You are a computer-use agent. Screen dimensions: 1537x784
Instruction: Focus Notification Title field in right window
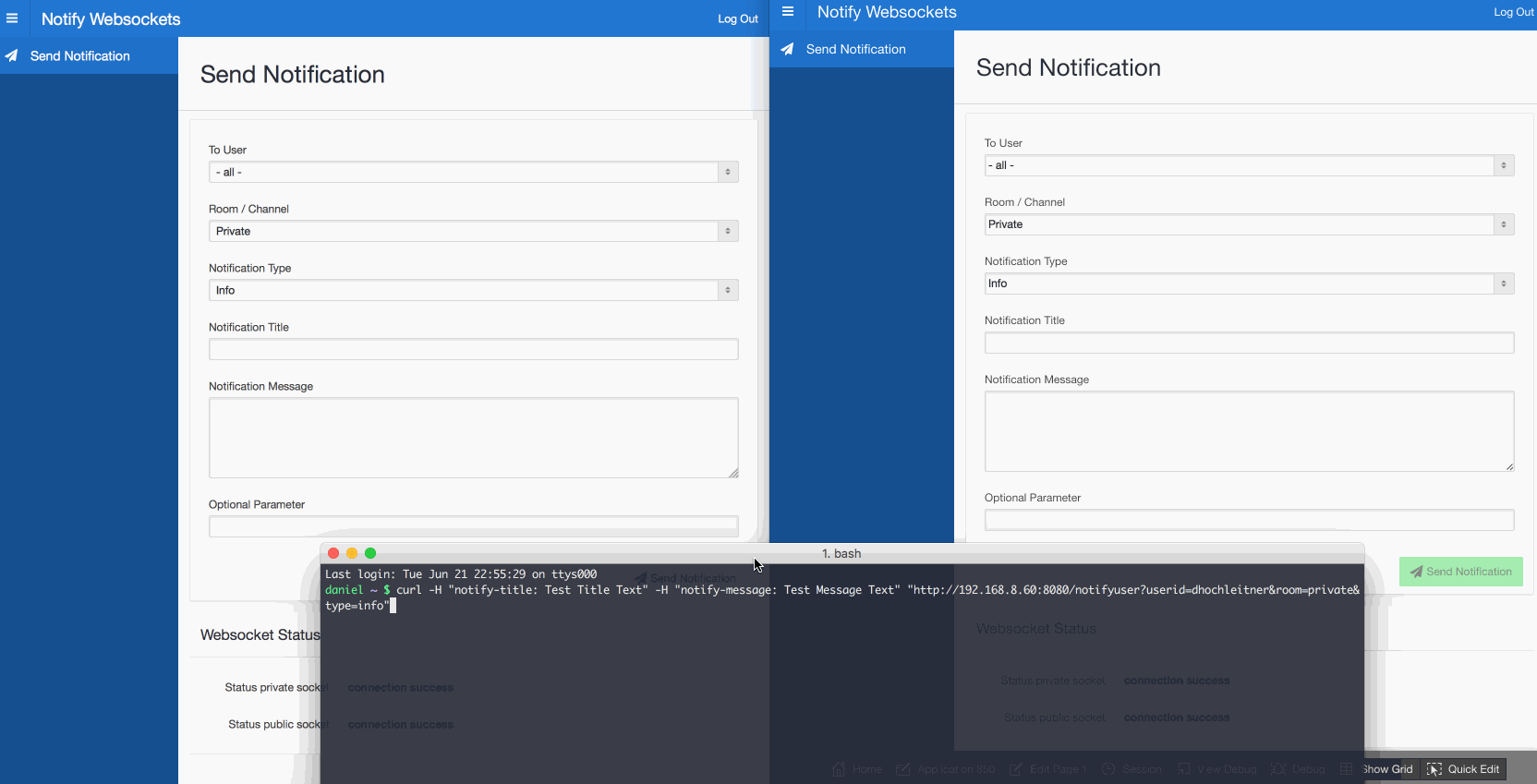1250,343
